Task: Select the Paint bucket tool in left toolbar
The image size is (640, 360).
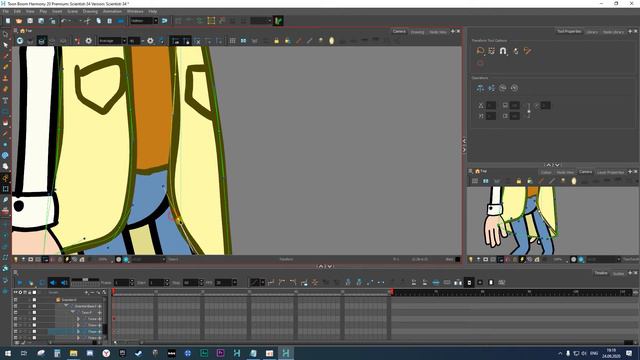Action: pyautogui.click(x=5, y=122)
